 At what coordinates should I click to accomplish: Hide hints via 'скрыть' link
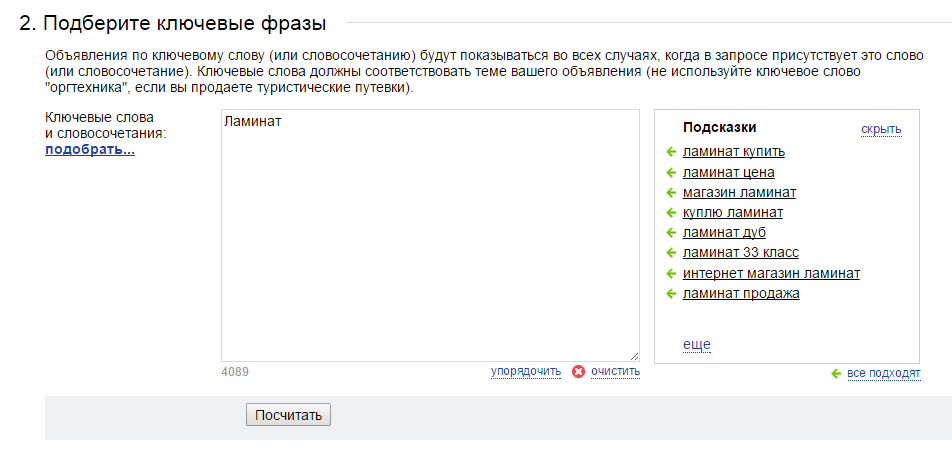881,129
